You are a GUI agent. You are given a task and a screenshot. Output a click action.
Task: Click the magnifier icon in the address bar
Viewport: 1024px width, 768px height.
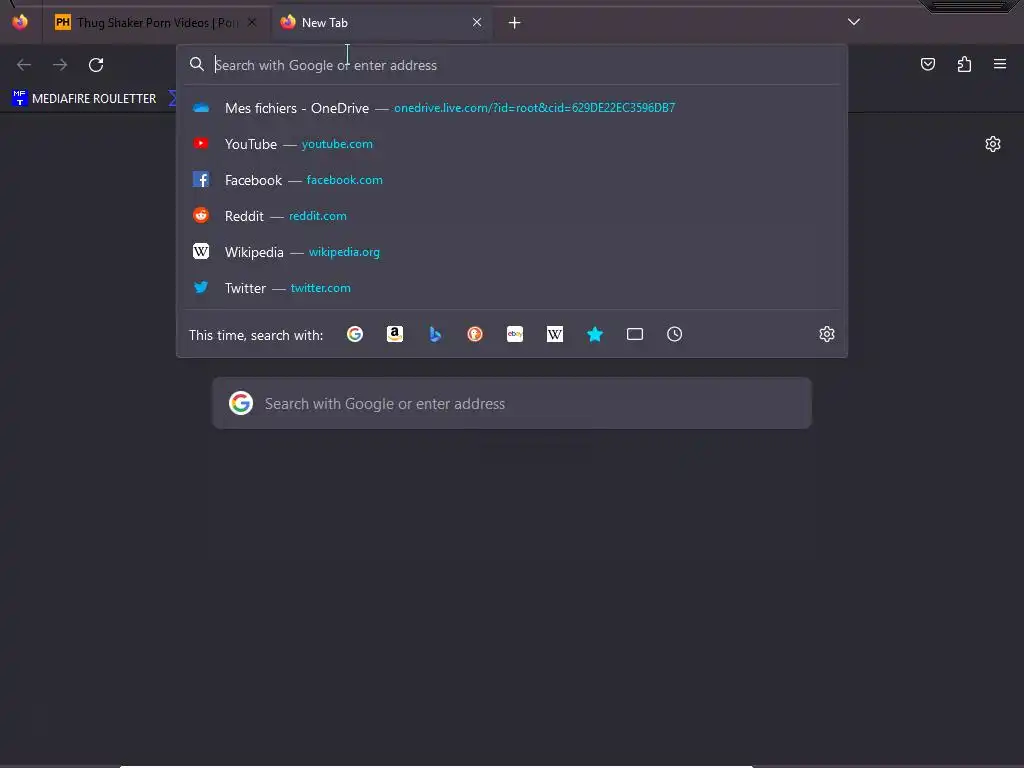pos(197,64)
